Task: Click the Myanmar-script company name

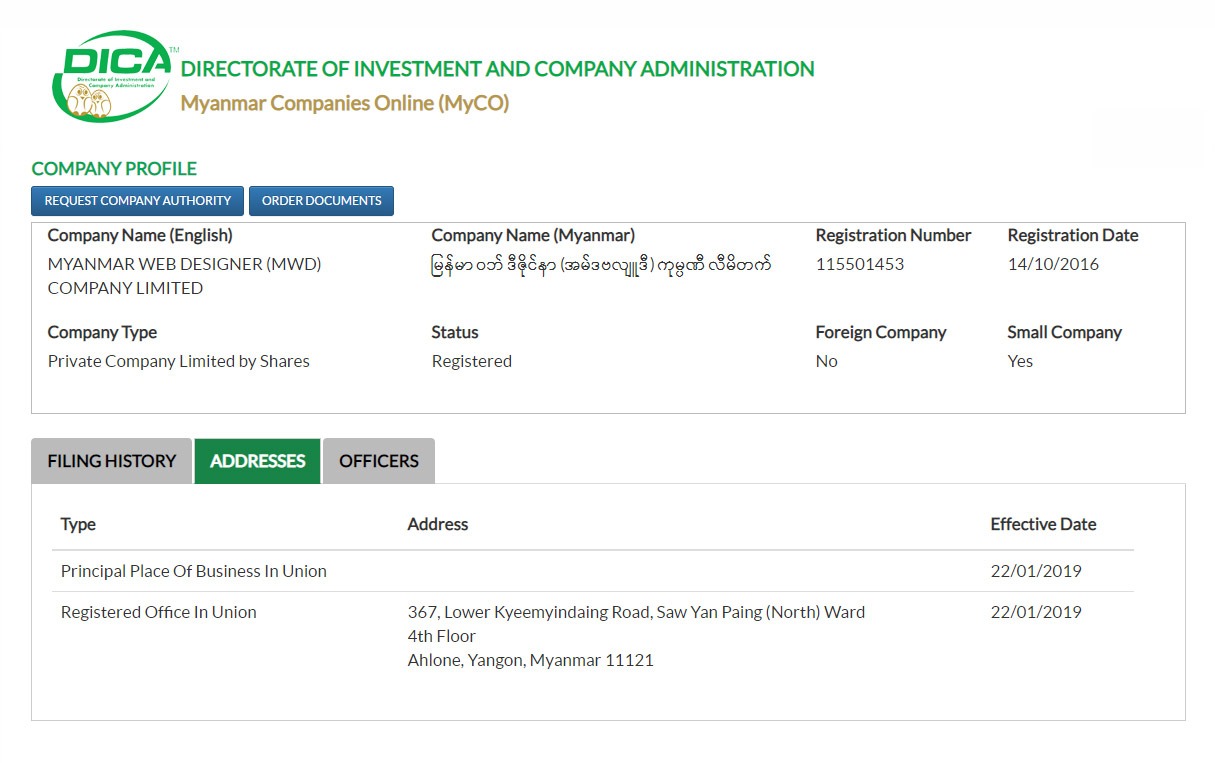Action: [601, 265]
